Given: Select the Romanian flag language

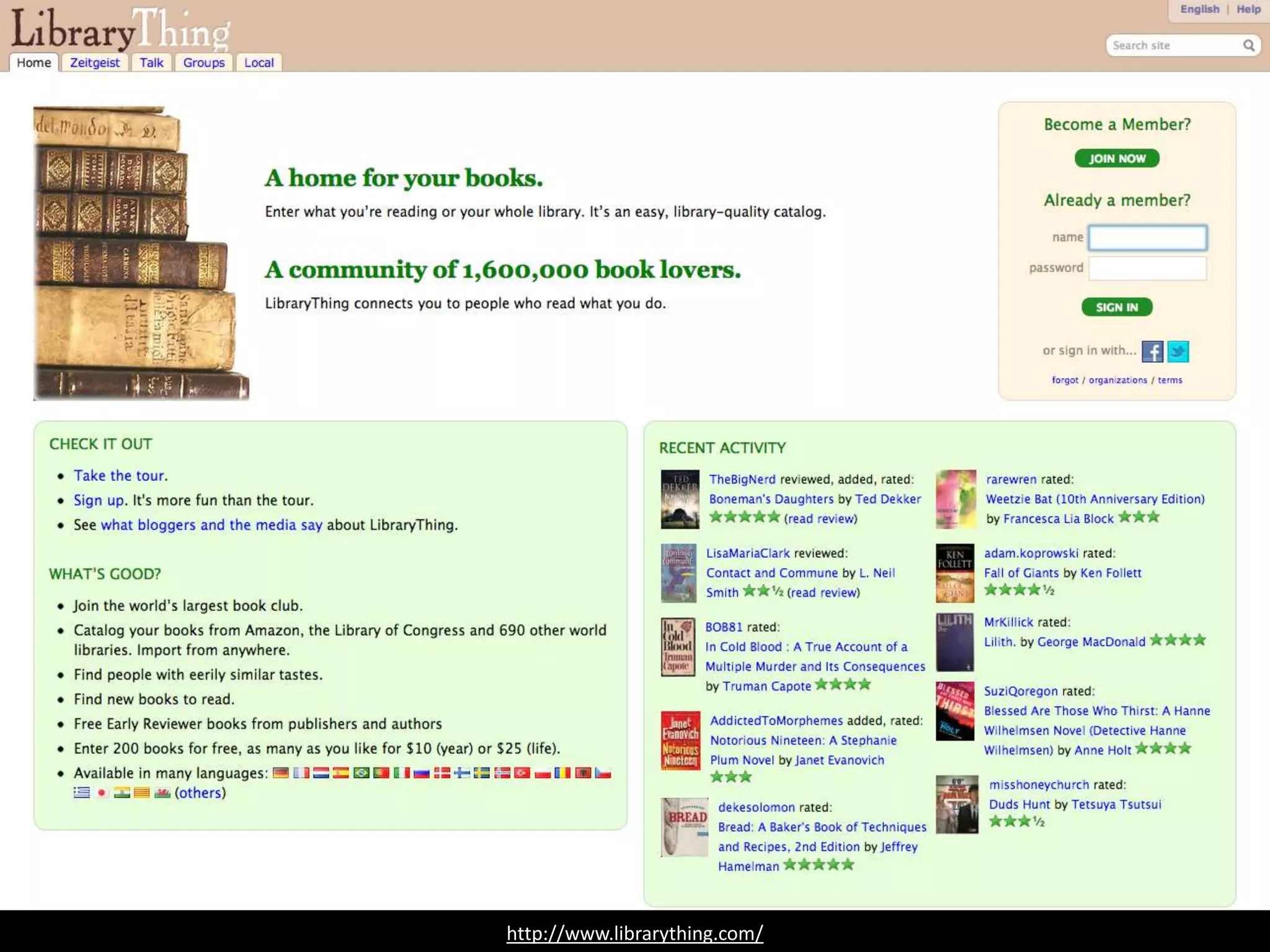Looking at the screenshot, I should tap(562, 773).
